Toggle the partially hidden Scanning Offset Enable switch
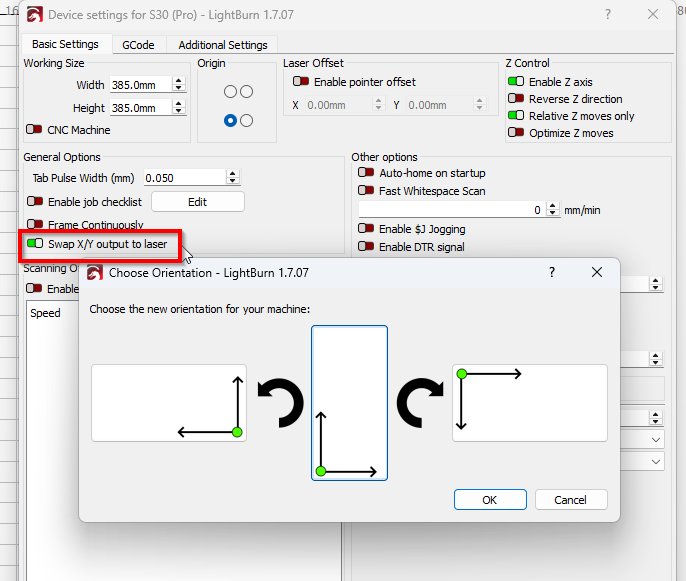The width and height of the screenshot is (686, 581). pos(34,288)
